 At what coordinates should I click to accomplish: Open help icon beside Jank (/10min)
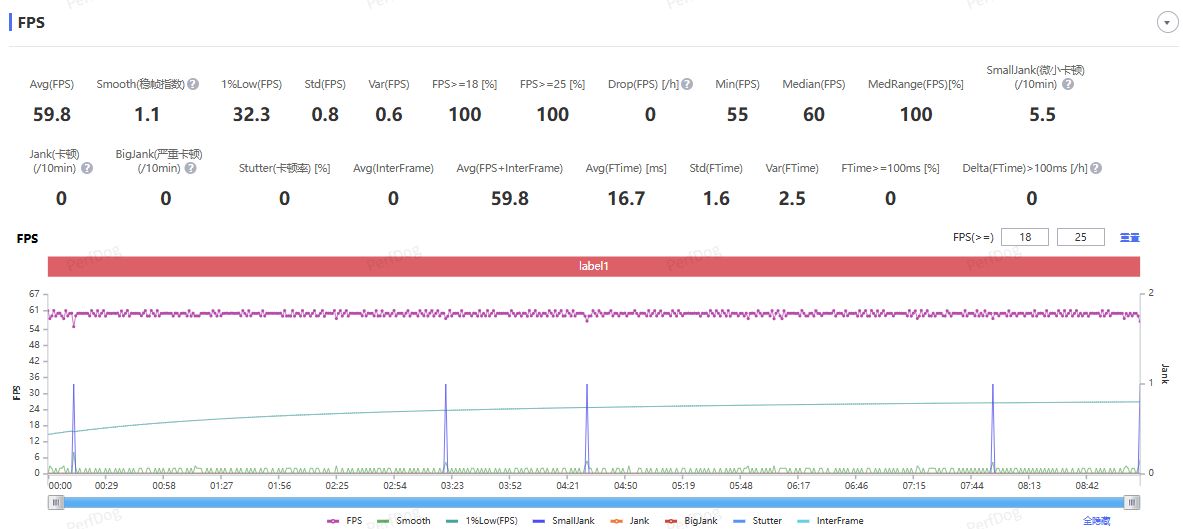click(x=87, y=168)
